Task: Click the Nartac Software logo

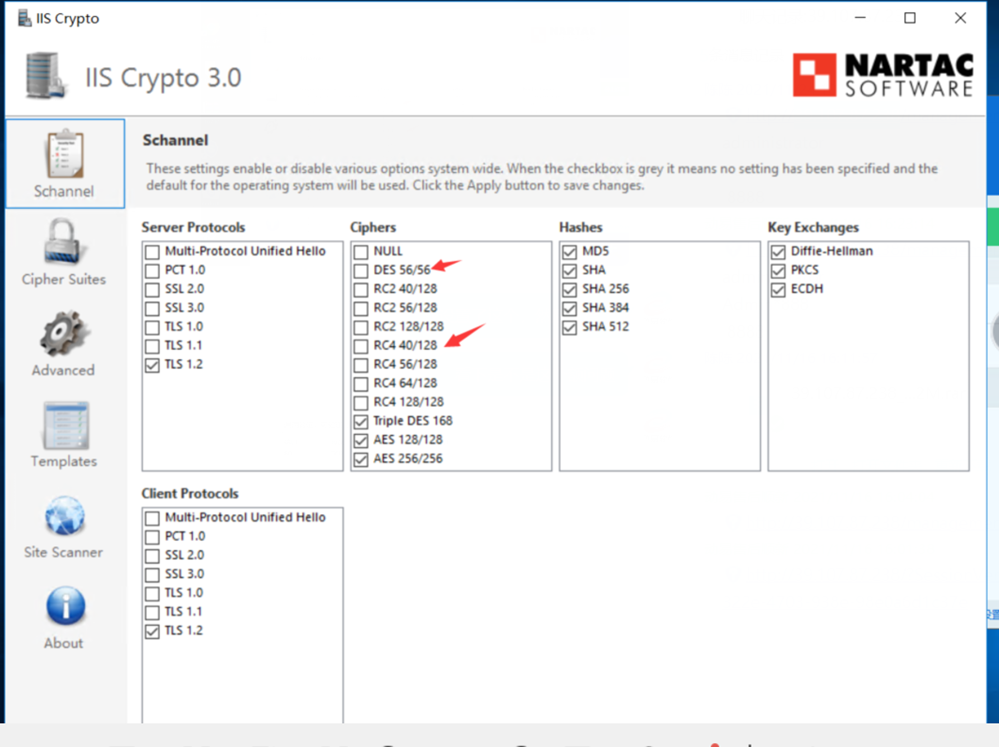Action: pos(882,75)
